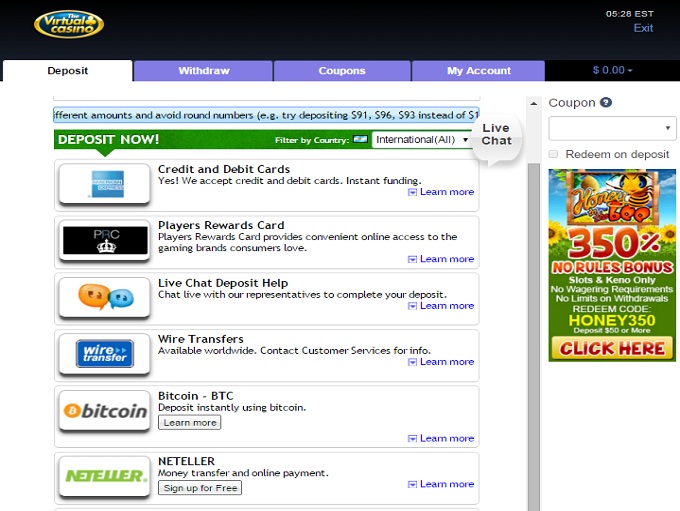Select the Wire Transfer logo icon

click(104, 354)
